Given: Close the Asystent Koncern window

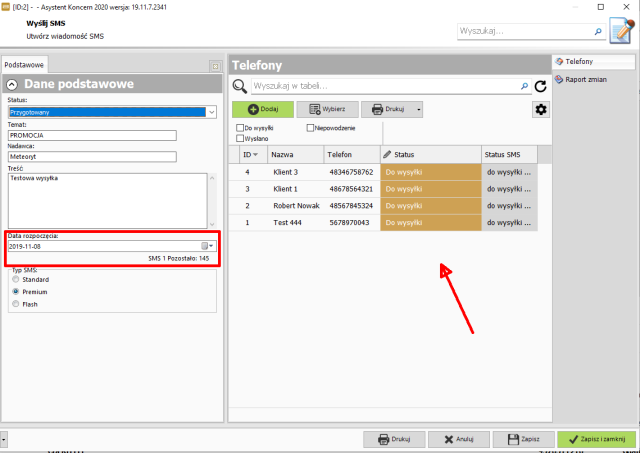Looking at the screenshot, I should 626,7.
